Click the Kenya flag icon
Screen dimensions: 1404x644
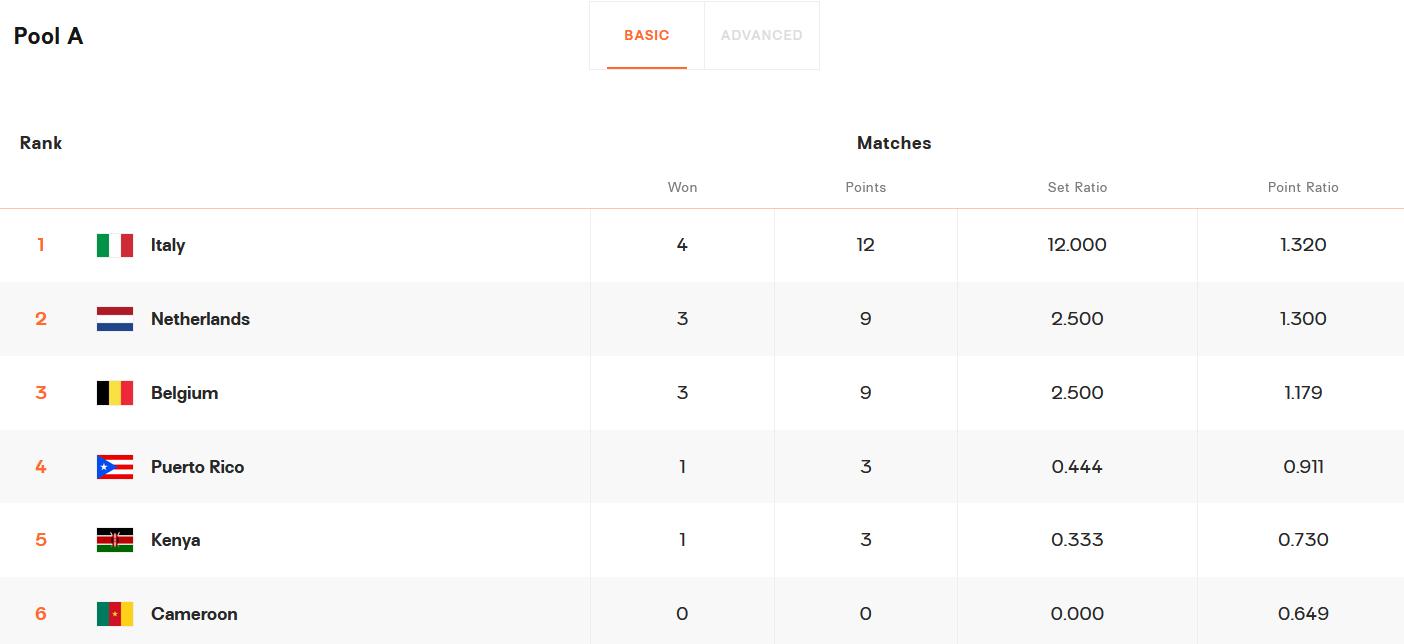click(x=115, y=540)
